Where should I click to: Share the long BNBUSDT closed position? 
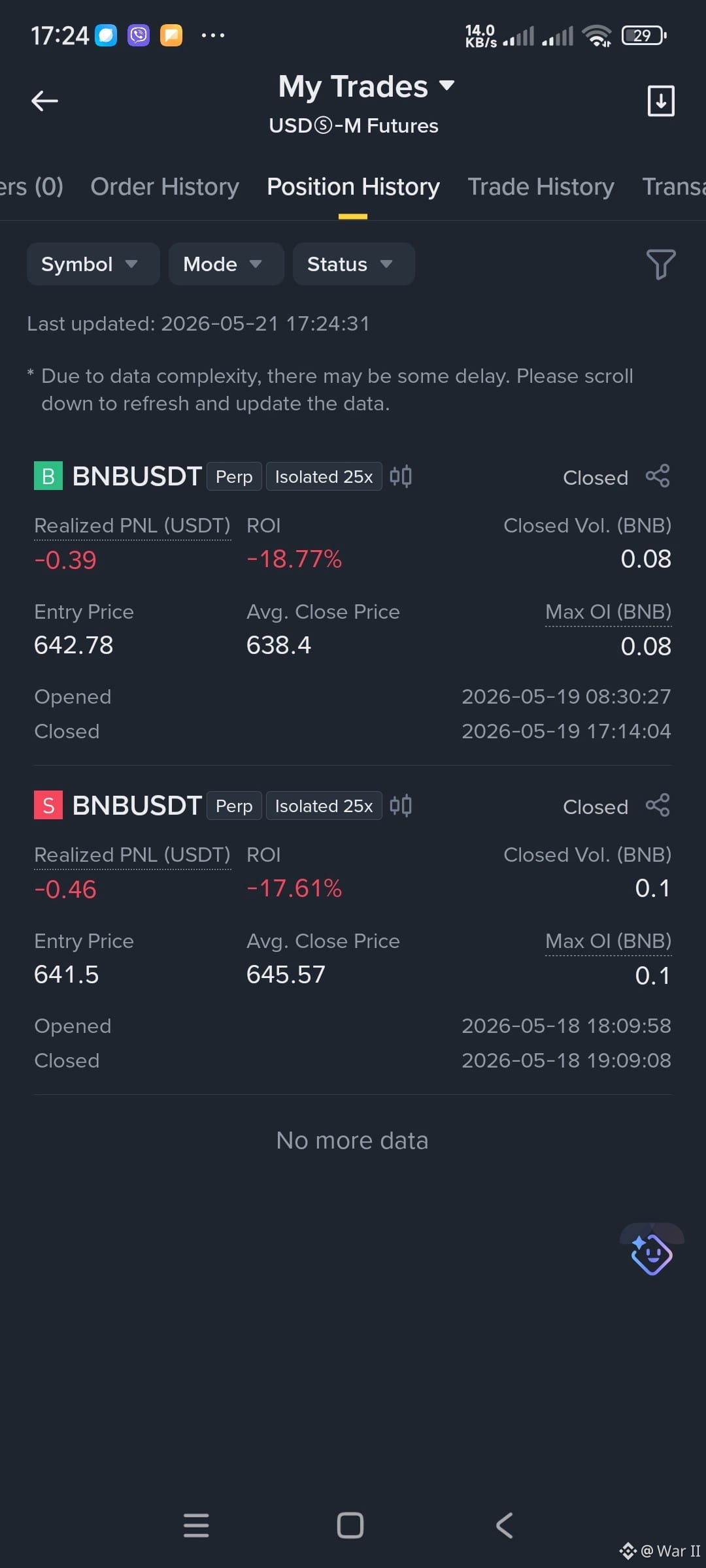[658, 476]
